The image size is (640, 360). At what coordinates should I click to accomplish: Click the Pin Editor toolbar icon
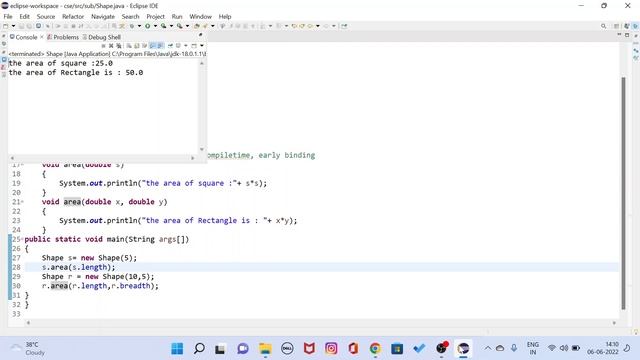[344, 26]
